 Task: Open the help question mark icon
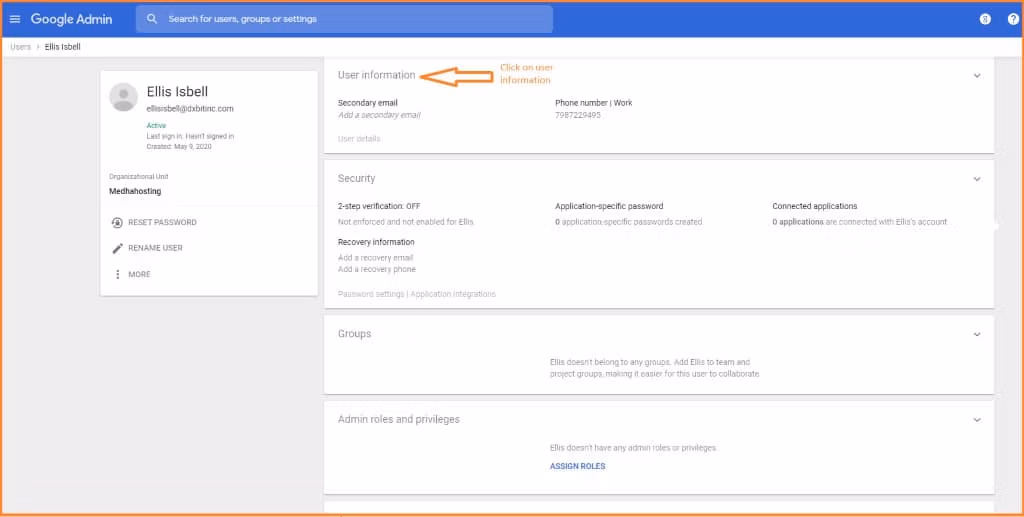[x=1012, y=19]
